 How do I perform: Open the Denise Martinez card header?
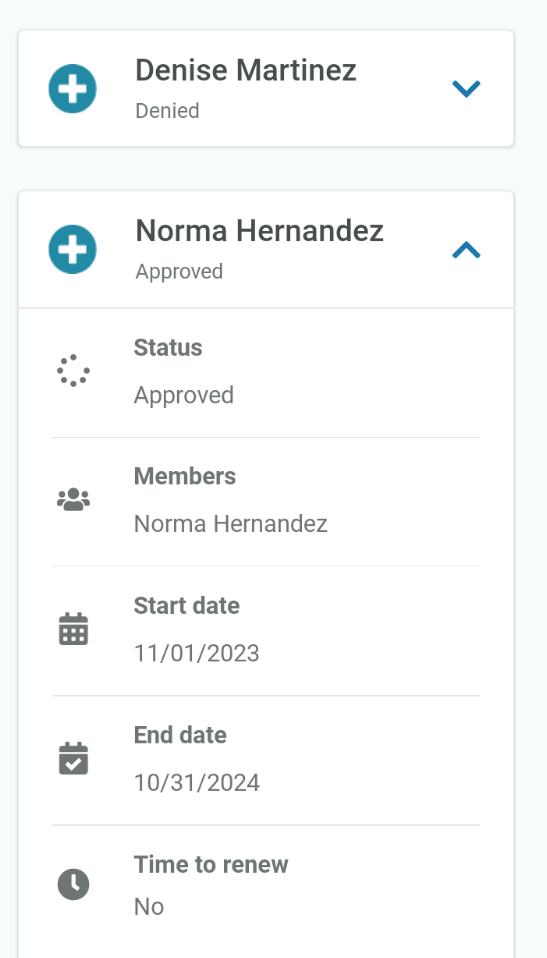pyautogui.click(x=266, y=89)
